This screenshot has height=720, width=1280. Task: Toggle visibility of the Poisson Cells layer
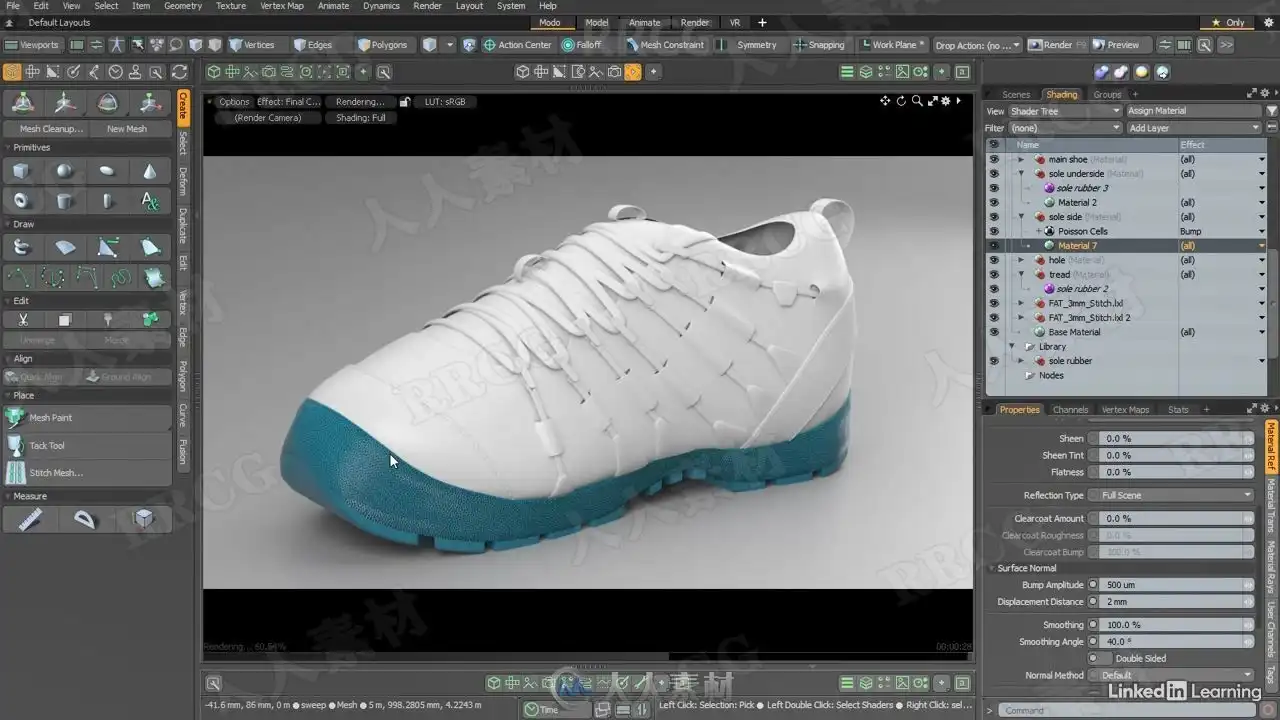click(x=993, y=231)
